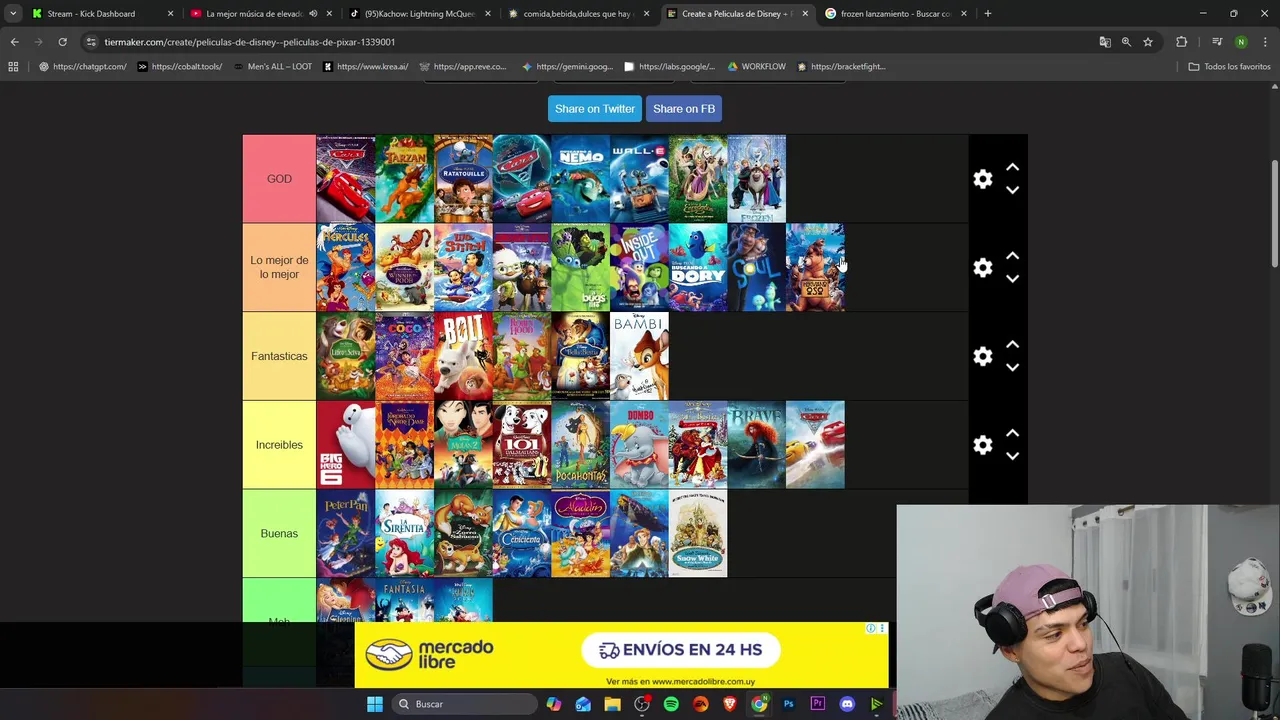
Task: Go back in browser history
Action: tap(14, 42)
